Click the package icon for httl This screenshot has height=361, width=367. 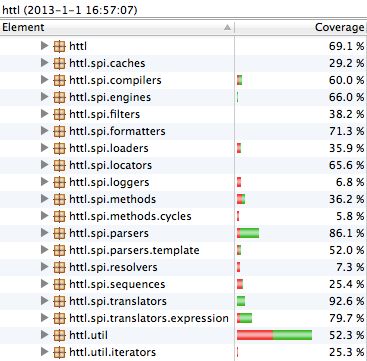pos(59,46)
